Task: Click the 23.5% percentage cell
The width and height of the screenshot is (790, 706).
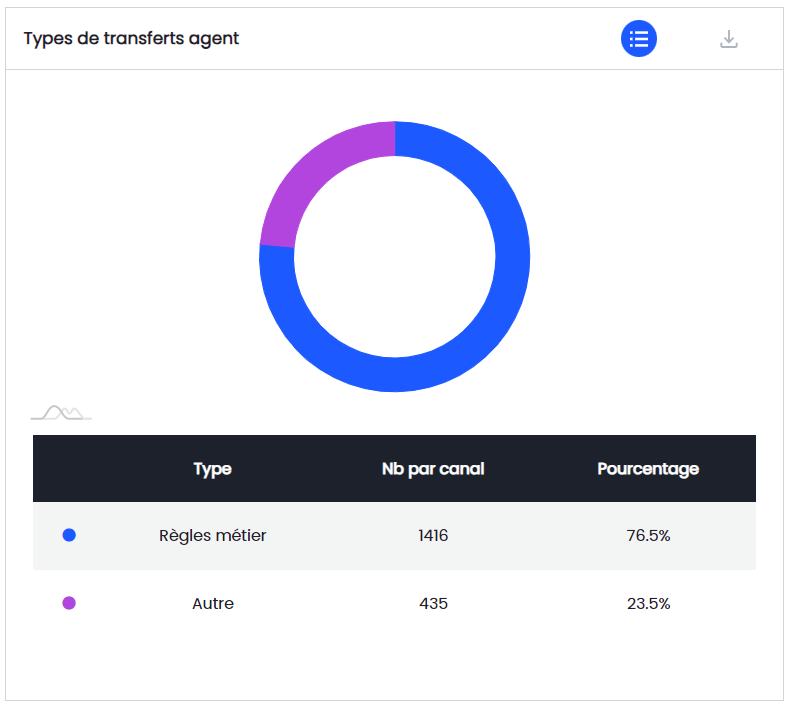Action: point(648,603)
